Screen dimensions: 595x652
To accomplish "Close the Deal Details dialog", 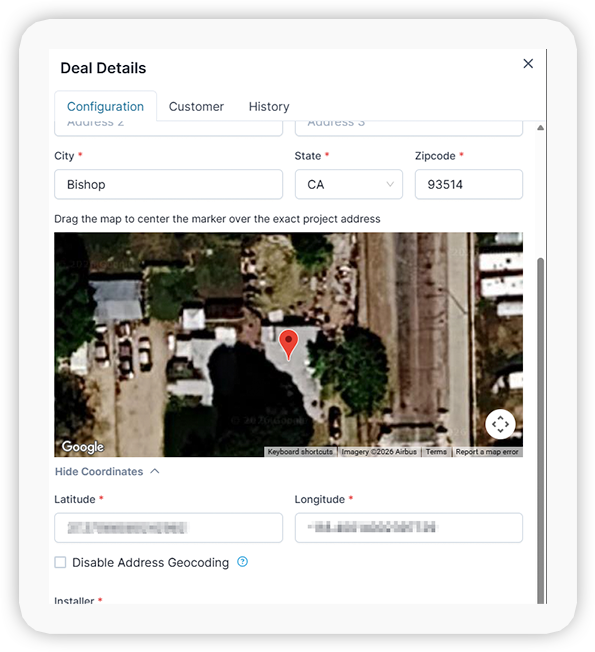I will (528, 64).
